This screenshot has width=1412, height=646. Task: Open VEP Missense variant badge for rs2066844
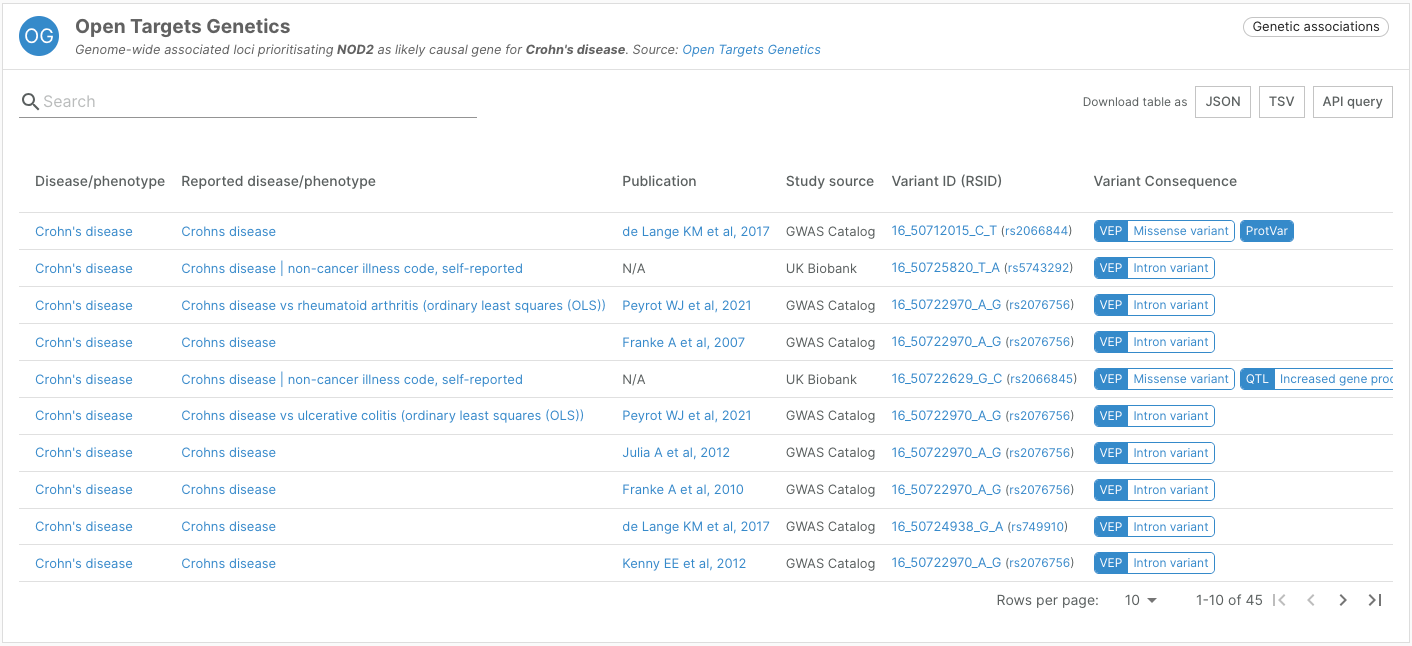click(x=1164, y=231)
